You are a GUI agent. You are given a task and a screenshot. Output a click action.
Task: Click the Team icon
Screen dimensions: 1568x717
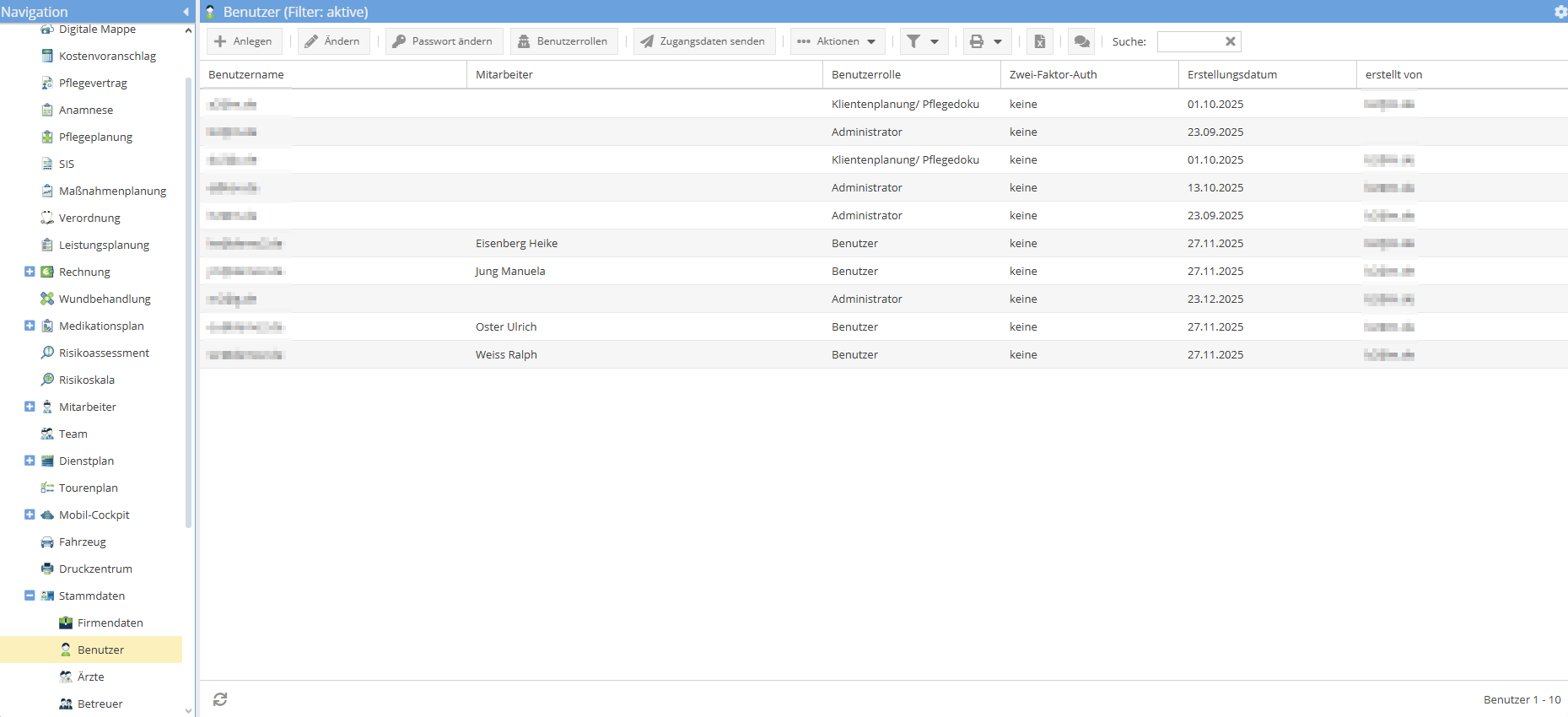point(47,434)
